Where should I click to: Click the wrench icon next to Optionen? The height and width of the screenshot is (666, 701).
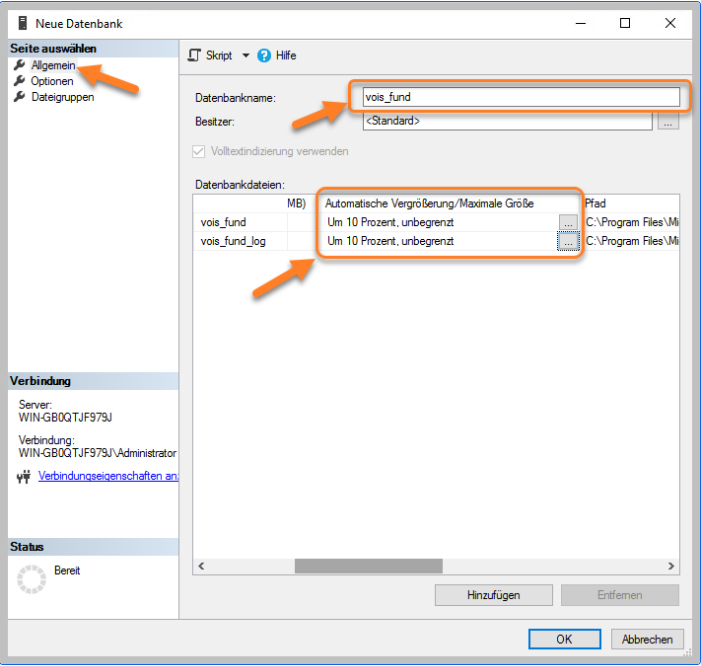(19, 81)
